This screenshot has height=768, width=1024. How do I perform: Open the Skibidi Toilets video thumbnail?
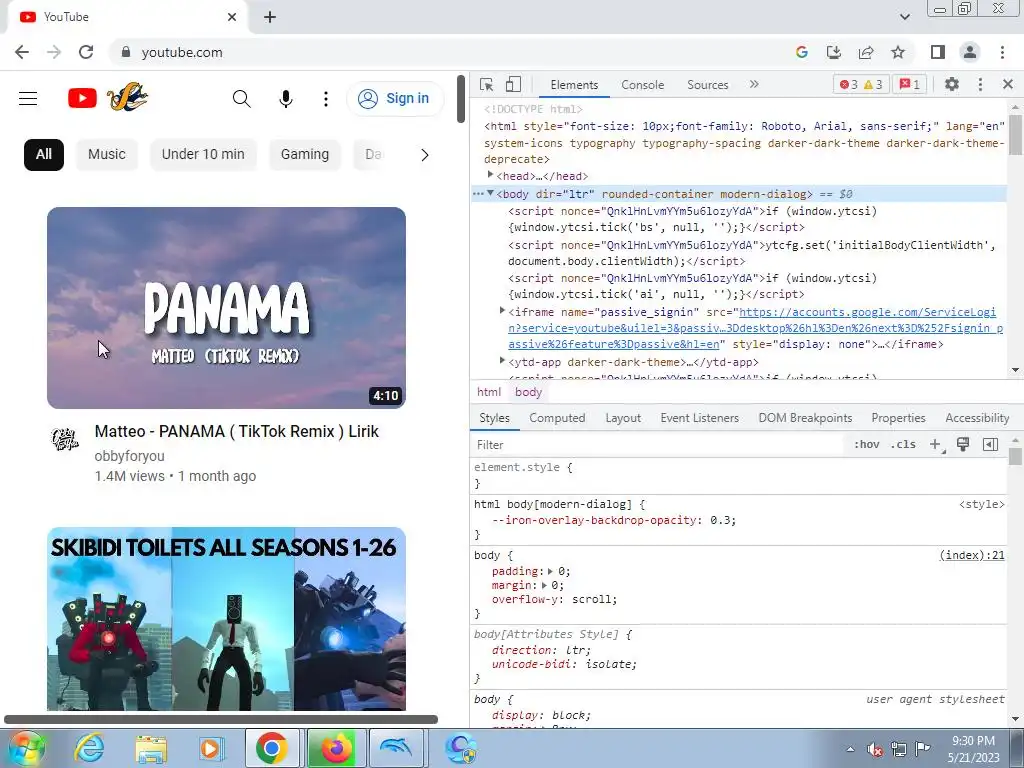pos(227,618)
